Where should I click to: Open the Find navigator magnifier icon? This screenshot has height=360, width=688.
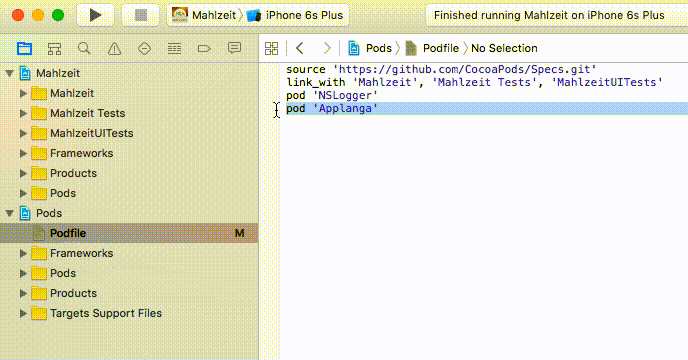(x=84, y=48)
